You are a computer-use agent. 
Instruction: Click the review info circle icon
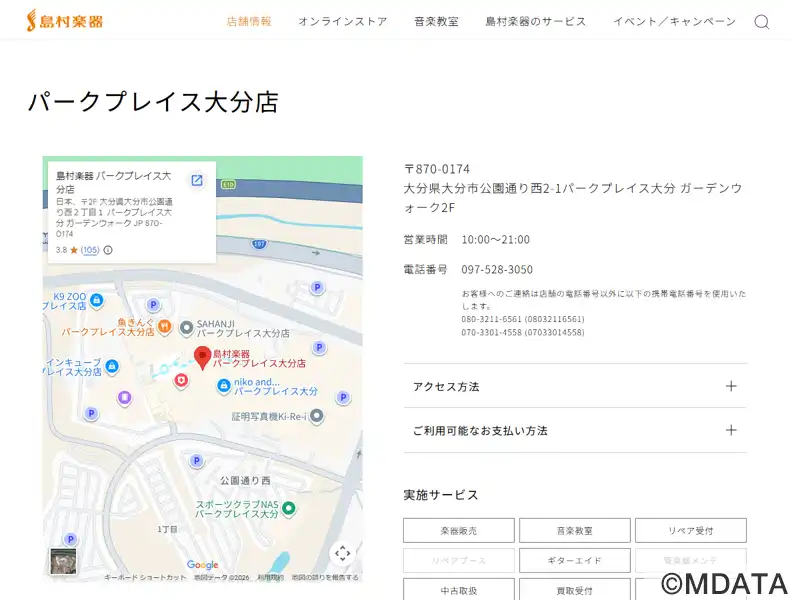pos(108,250)
